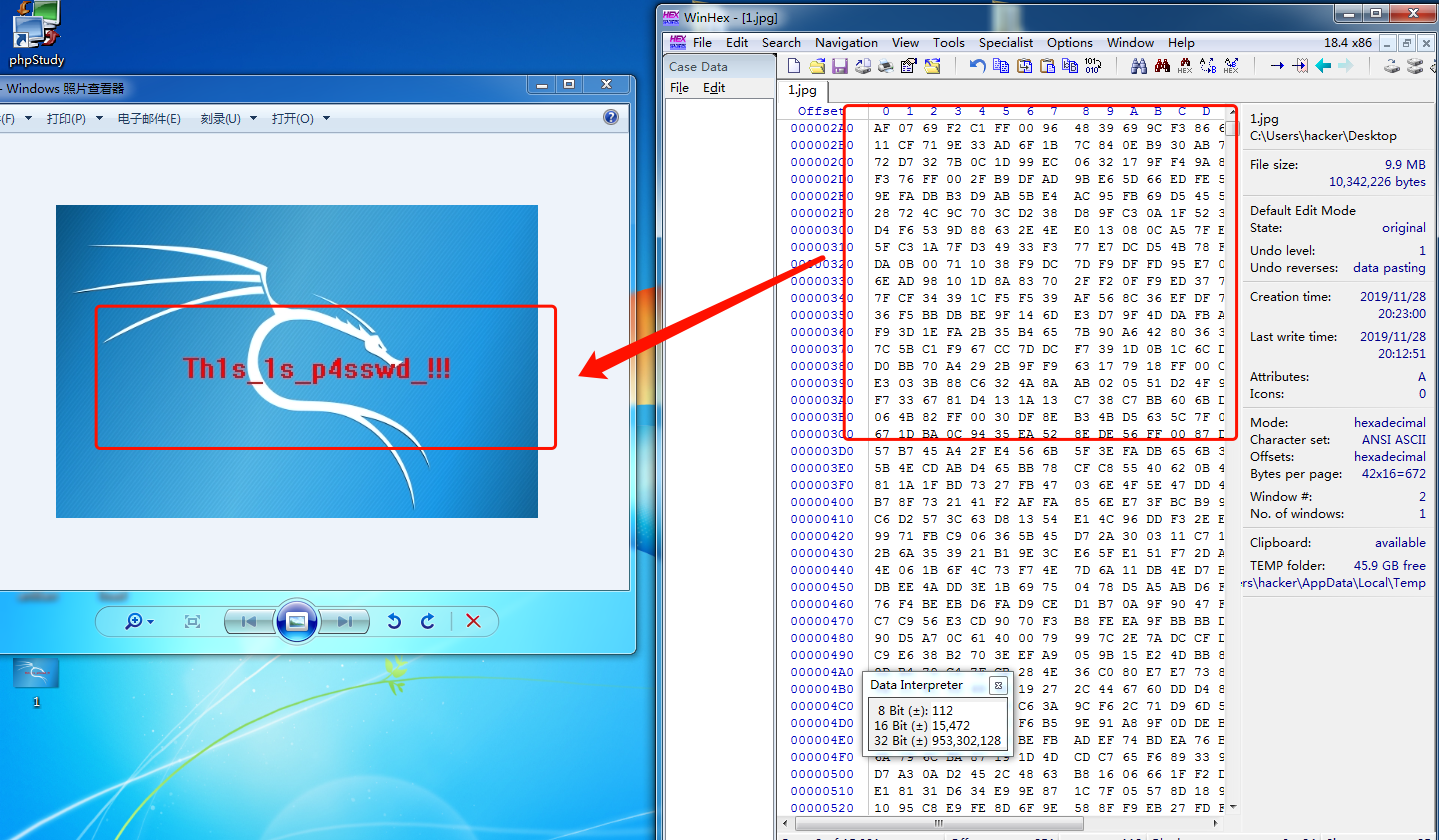
Task: Click the zoom magnifier in photo viewer
Action: pos(134,621)
